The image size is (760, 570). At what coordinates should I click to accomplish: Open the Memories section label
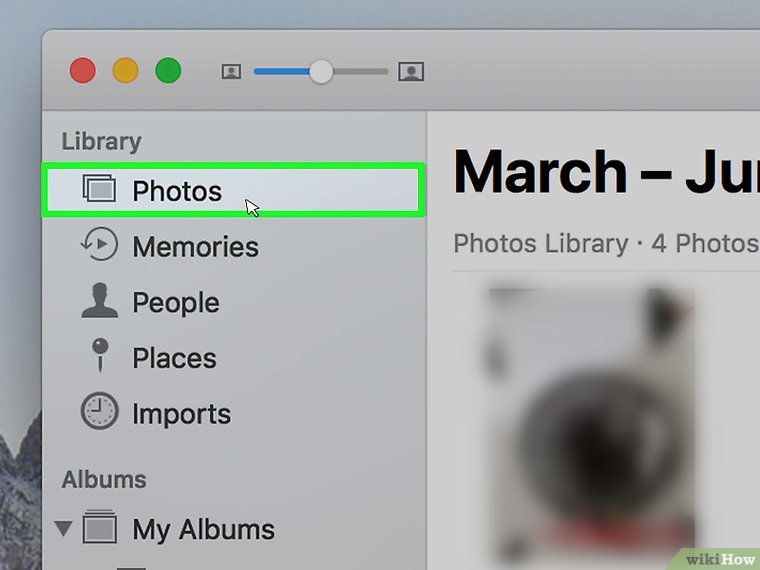(195, 247)
